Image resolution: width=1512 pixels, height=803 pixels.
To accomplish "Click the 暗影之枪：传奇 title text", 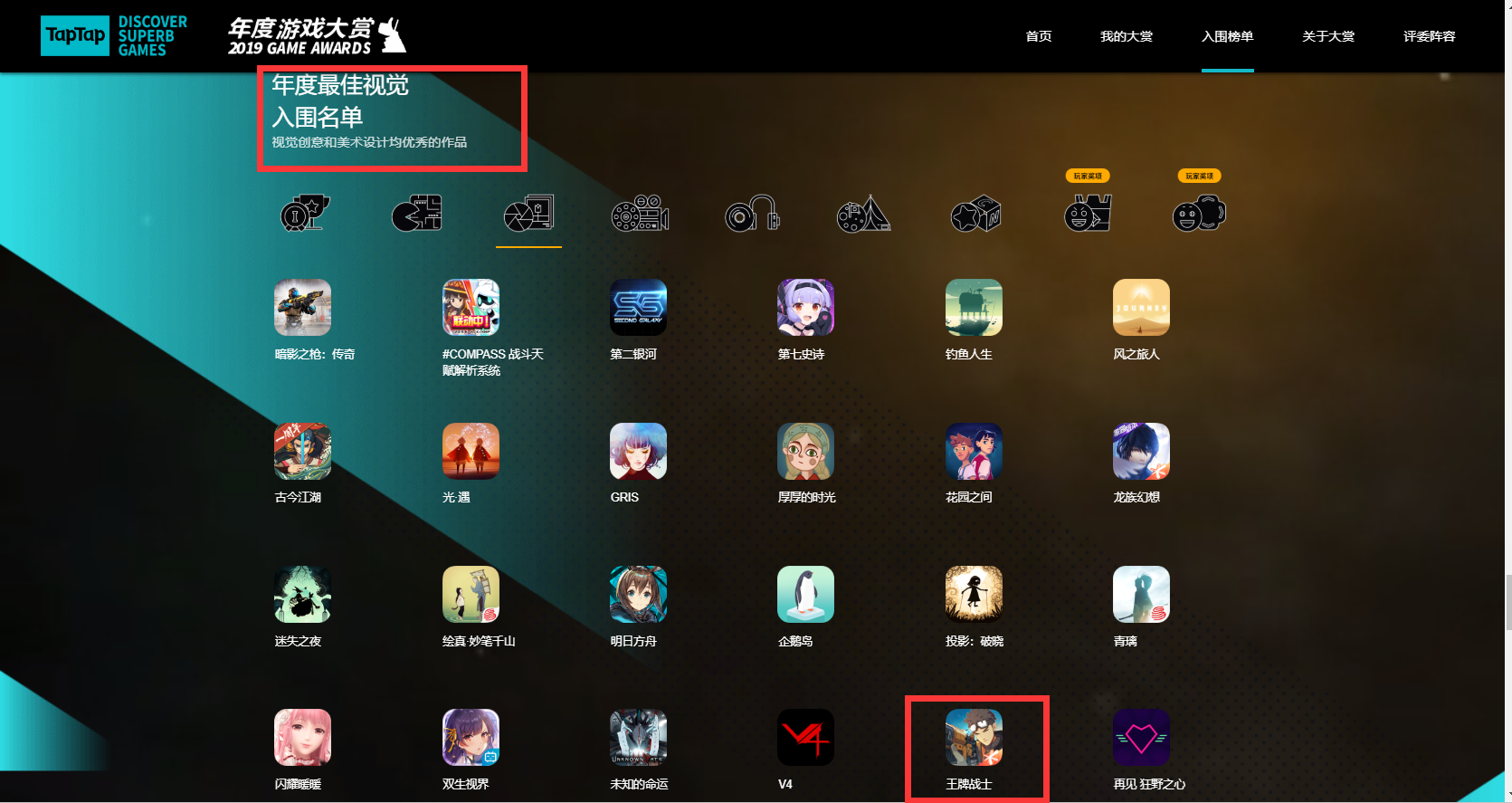I will click(x=315, y=354).
